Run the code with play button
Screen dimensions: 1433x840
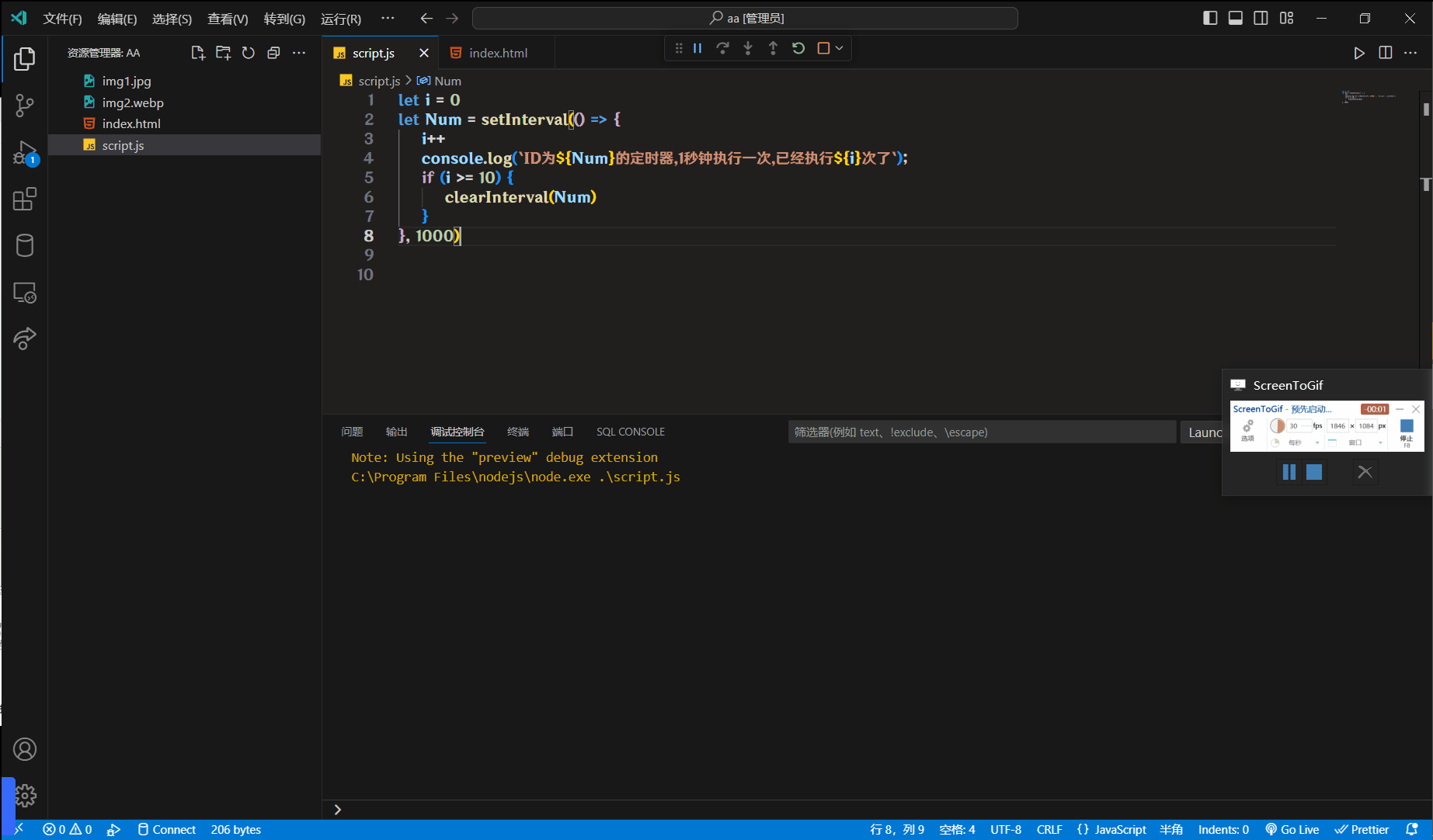[x=1359, y=53]
